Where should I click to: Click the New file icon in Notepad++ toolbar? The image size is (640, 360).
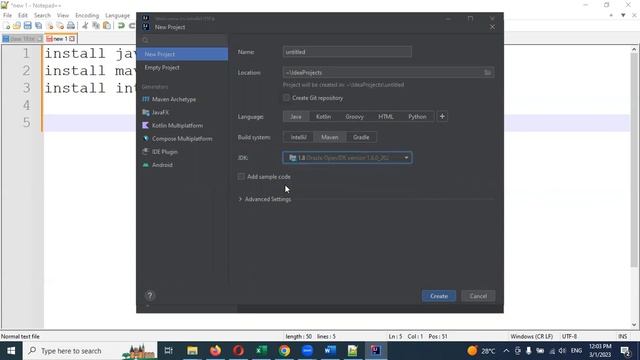point(7,26)
